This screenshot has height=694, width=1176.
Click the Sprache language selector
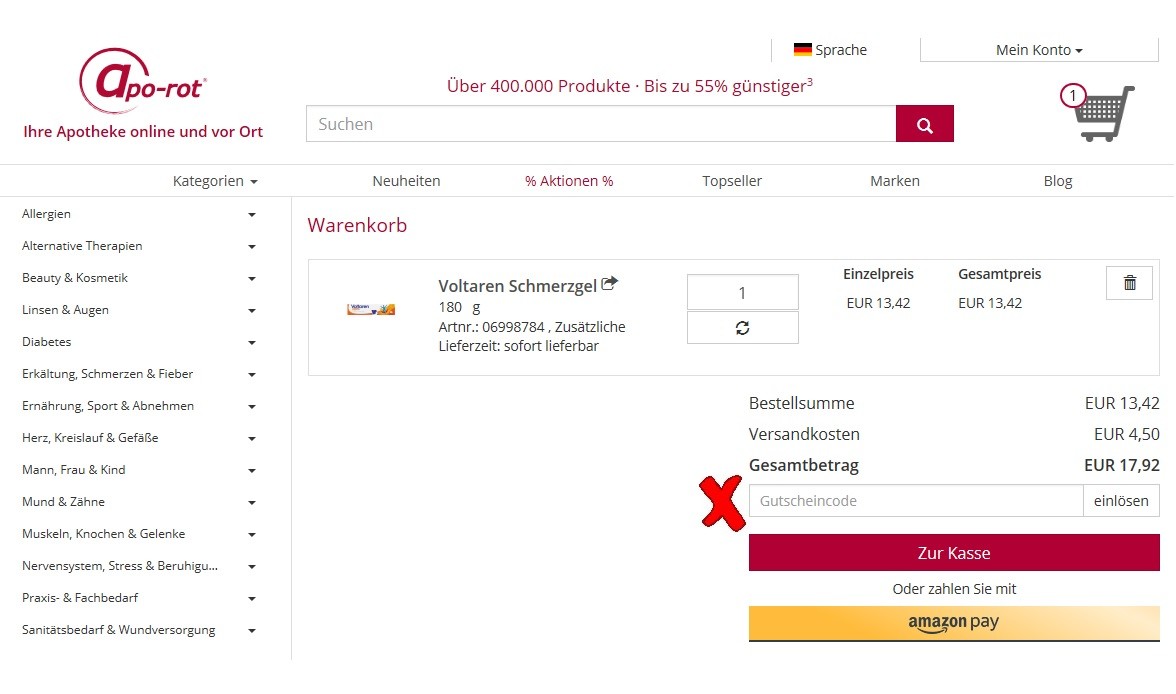click(830, 50)
